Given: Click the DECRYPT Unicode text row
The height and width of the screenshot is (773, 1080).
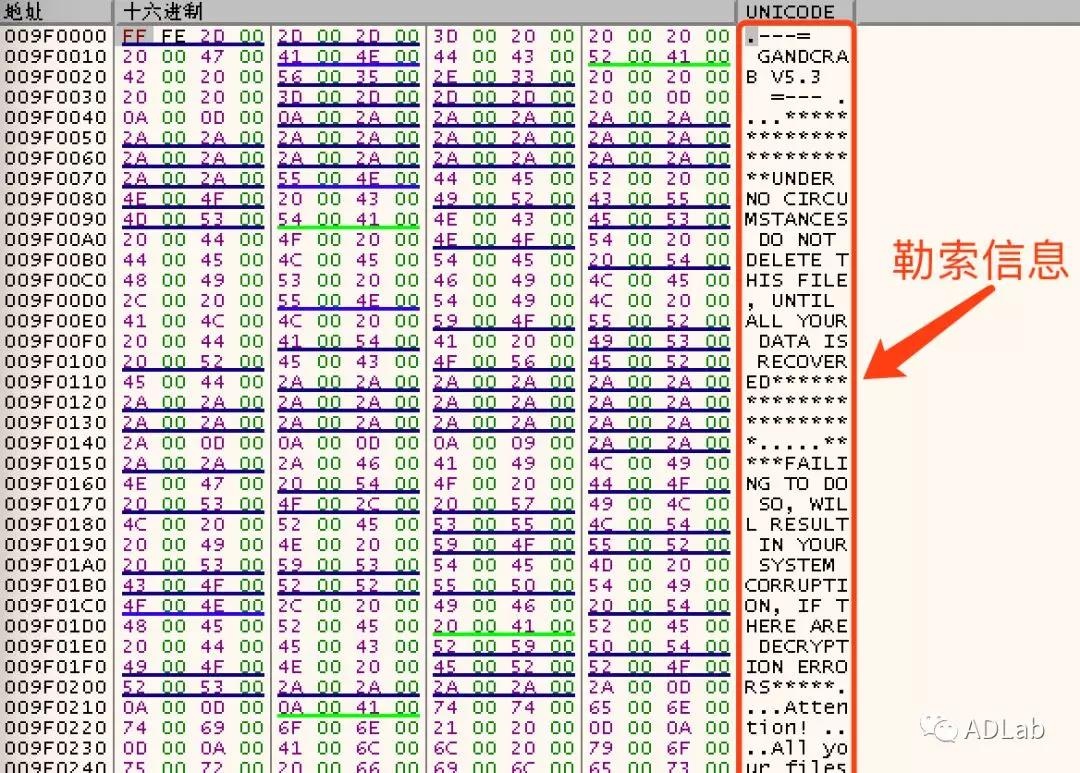Looking at the screenshot, I should [802, 646].
